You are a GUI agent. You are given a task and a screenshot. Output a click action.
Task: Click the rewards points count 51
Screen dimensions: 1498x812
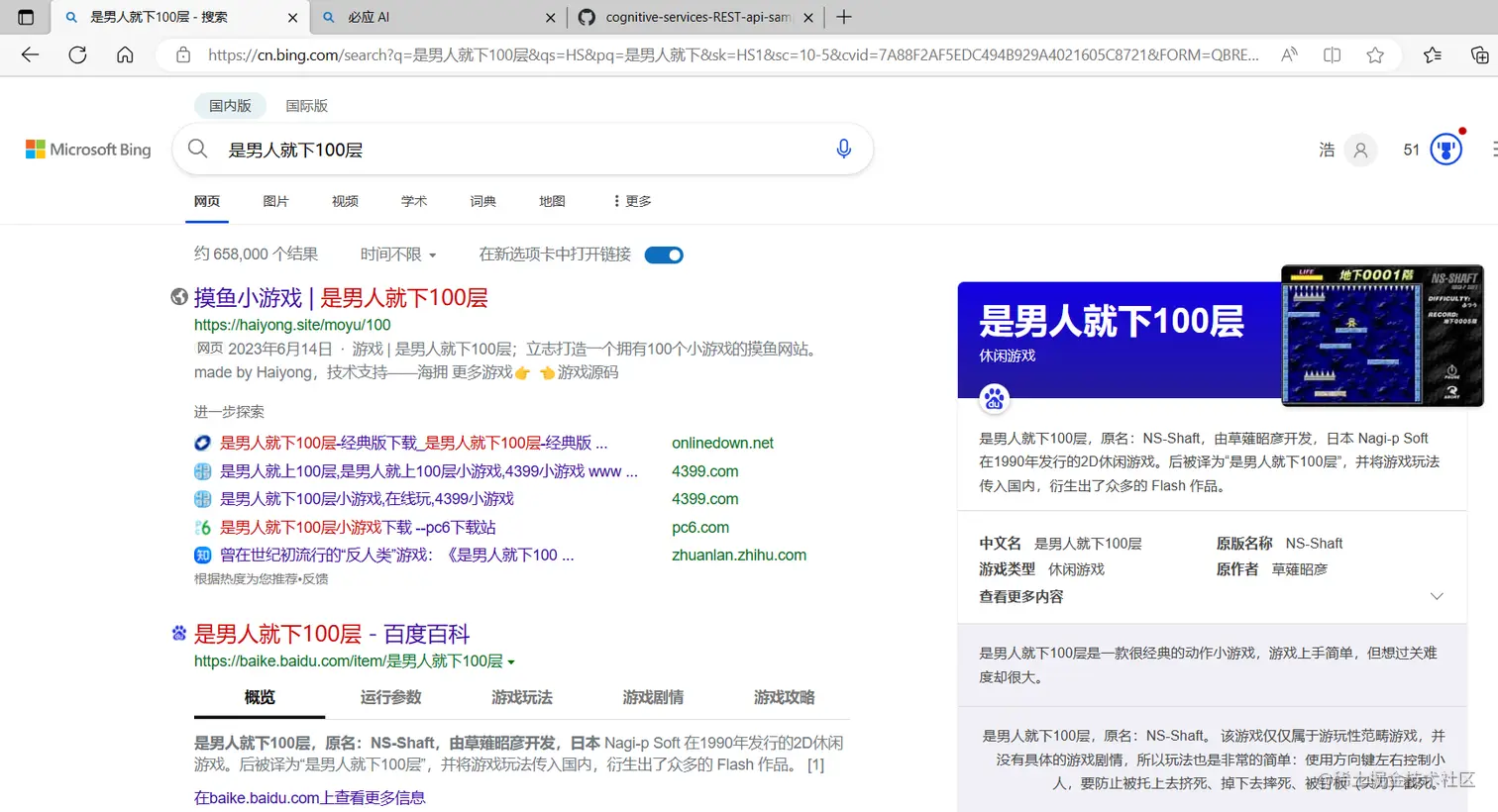[x=1412, y=151]
